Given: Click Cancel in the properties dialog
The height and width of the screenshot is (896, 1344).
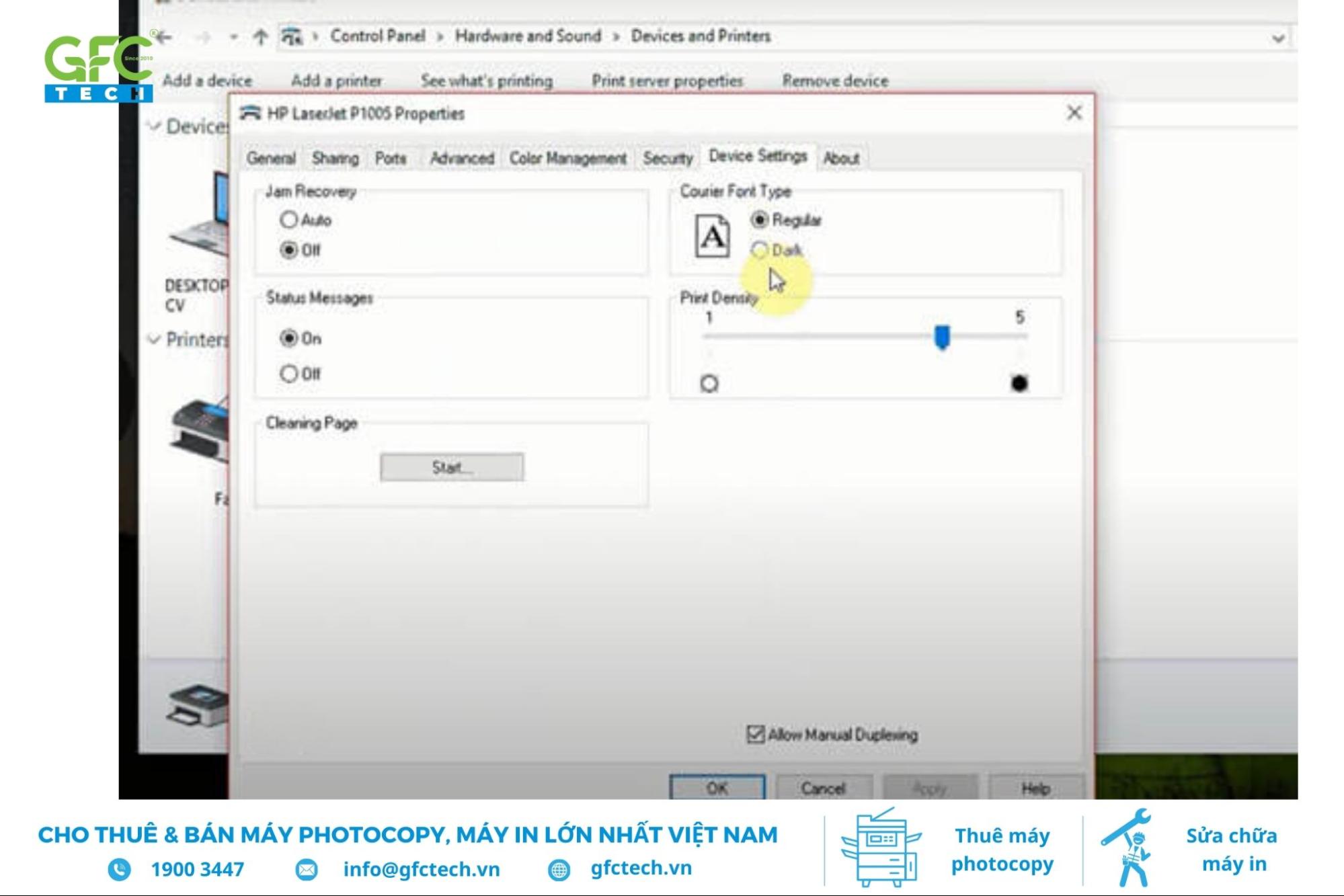Looking at the screenshot, I should [823, 788].
